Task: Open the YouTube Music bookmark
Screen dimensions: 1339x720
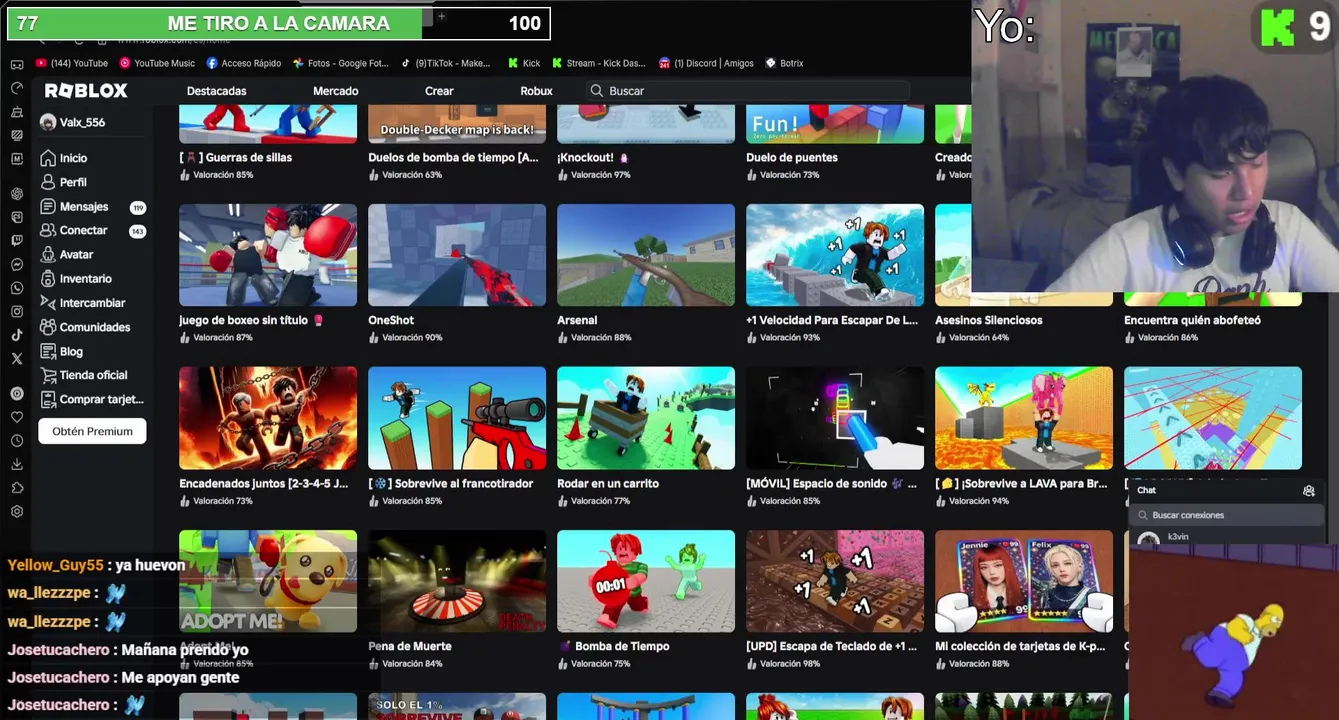Action: (x=157, y=63)
